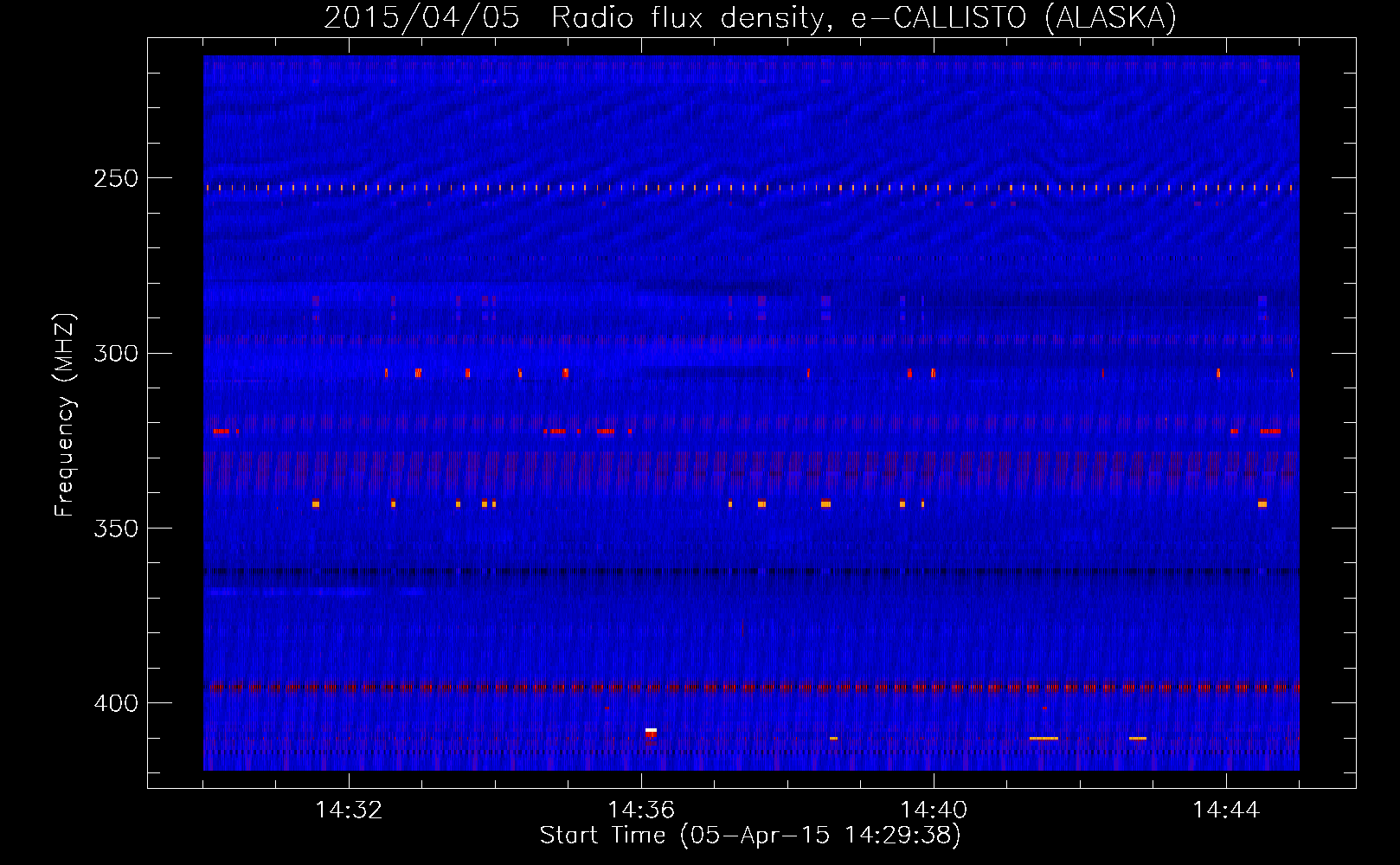Click the plot title 'Radio flux density, e-CALLISTO (ALASKA)'

(864, 17)
